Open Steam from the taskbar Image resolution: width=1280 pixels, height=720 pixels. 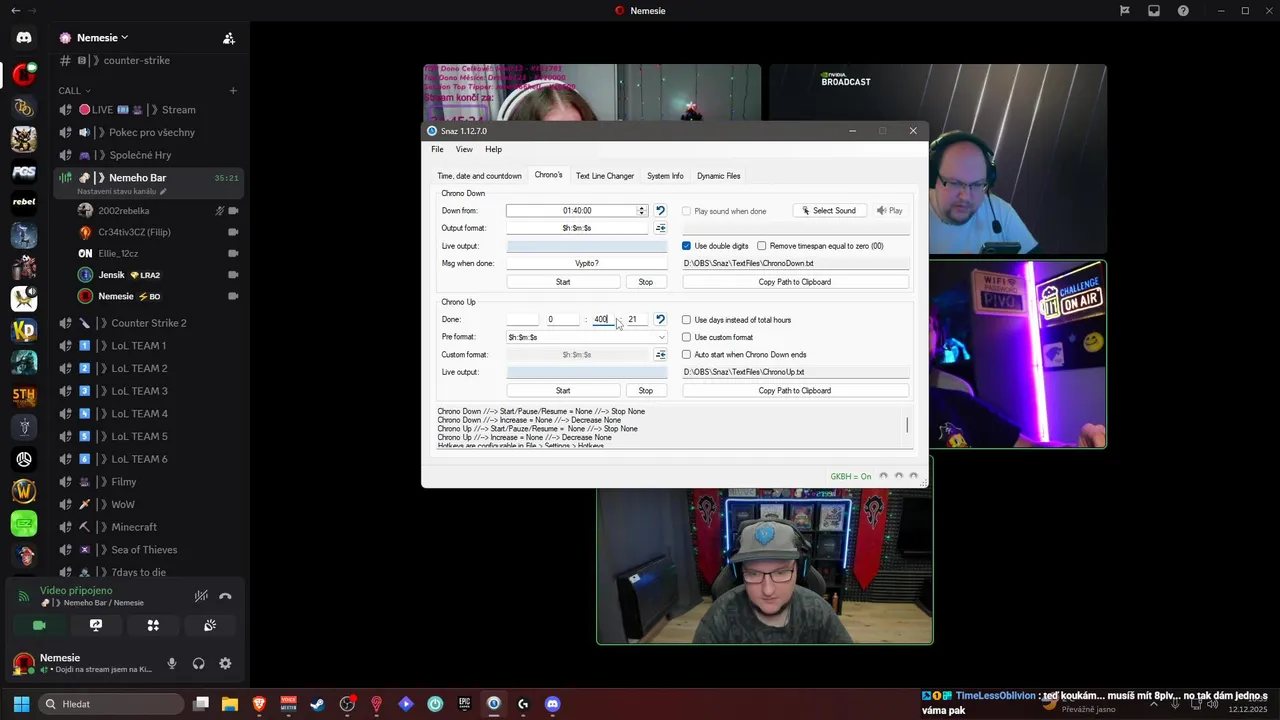[317, 704]
